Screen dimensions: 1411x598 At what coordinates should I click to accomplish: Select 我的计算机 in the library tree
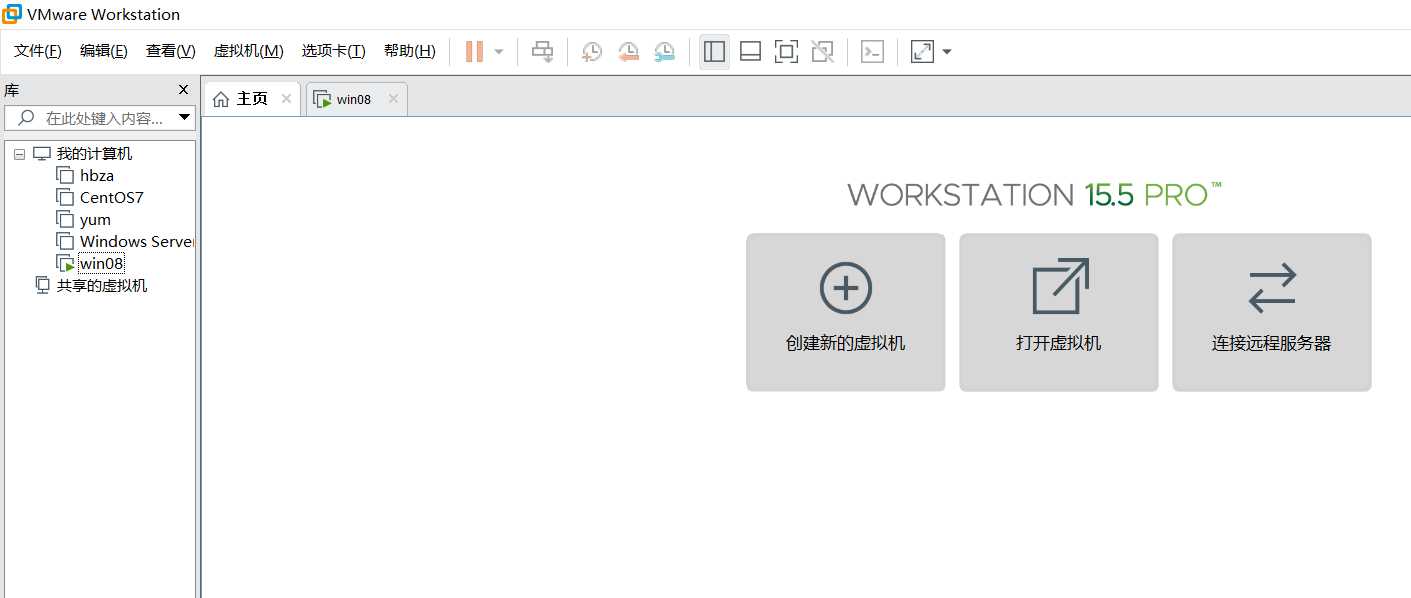click(x=94, y=154)
